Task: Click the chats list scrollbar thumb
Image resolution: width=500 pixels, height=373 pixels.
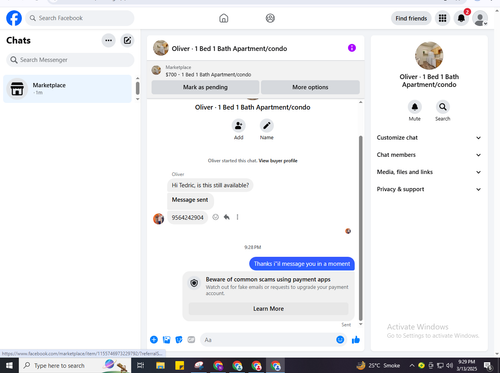Action: tap(138, 88)
